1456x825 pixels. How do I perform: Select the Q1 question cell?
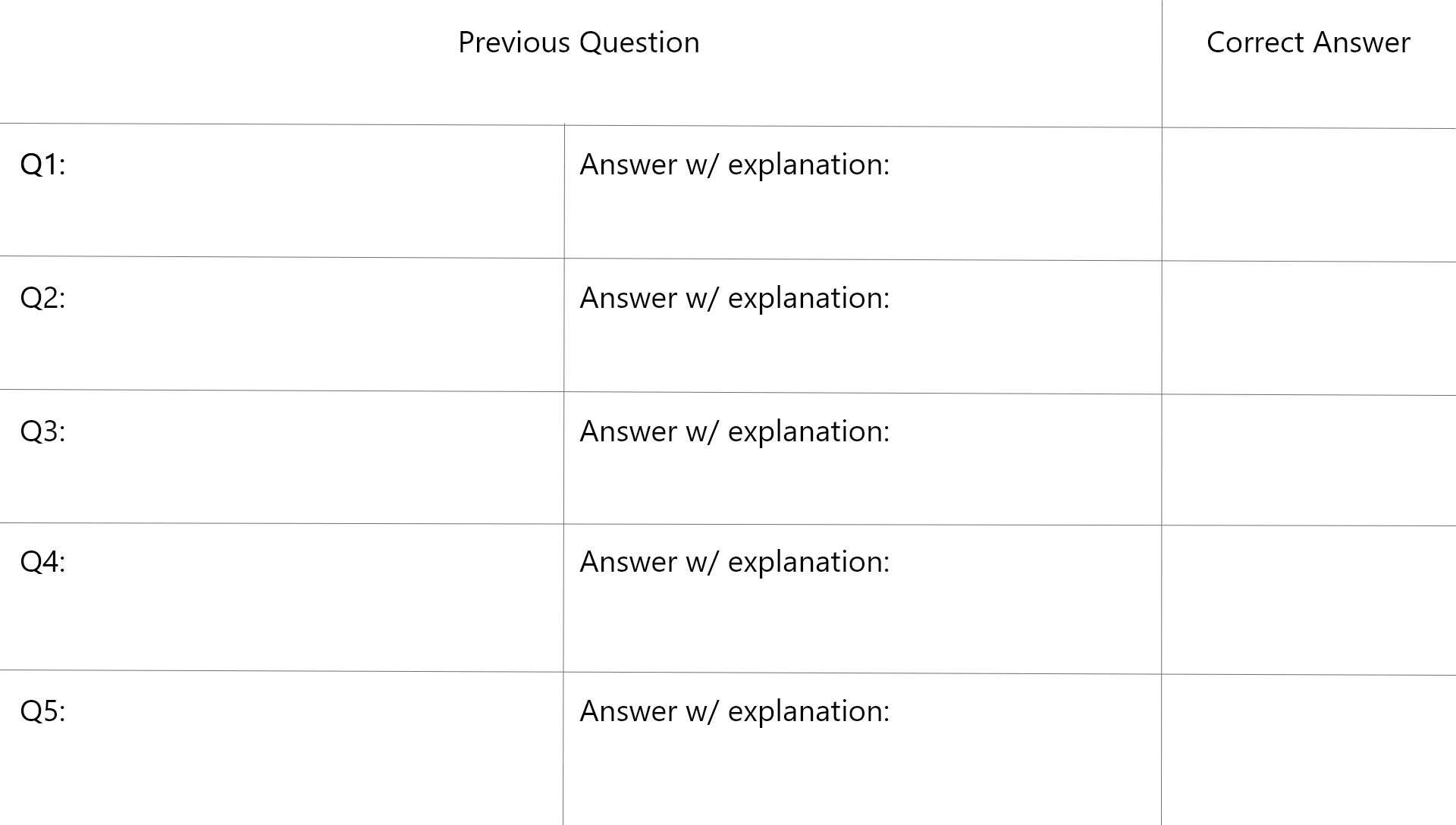click(282, 190)
